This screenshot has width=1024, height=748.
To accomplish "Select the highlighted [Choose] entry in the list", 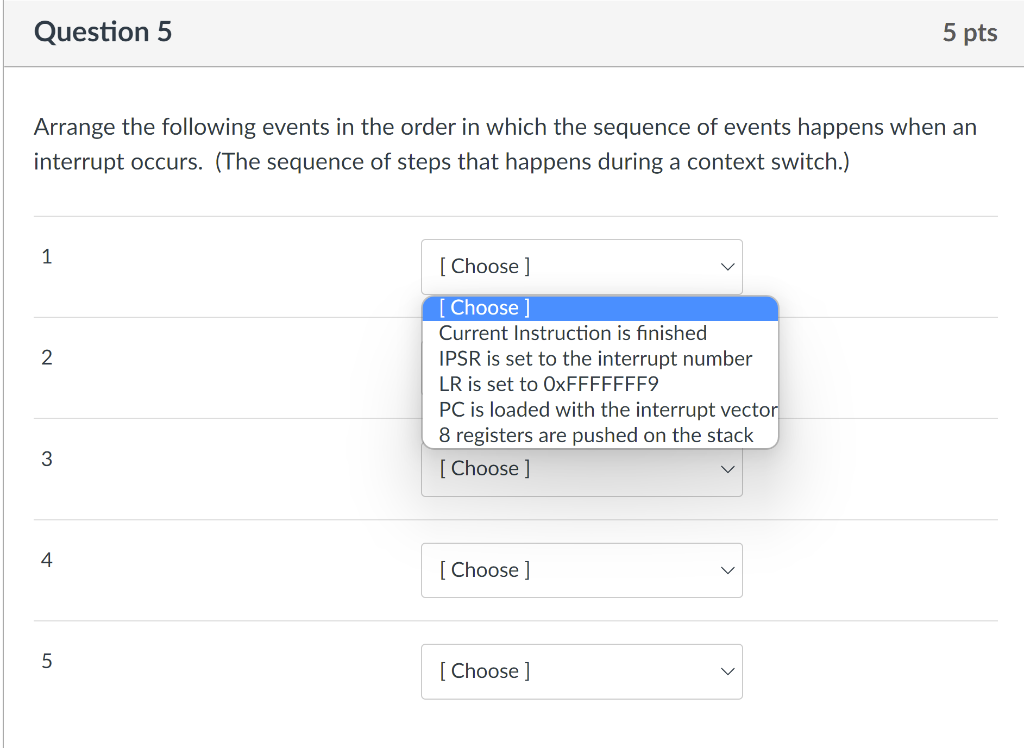I will 483,308.
